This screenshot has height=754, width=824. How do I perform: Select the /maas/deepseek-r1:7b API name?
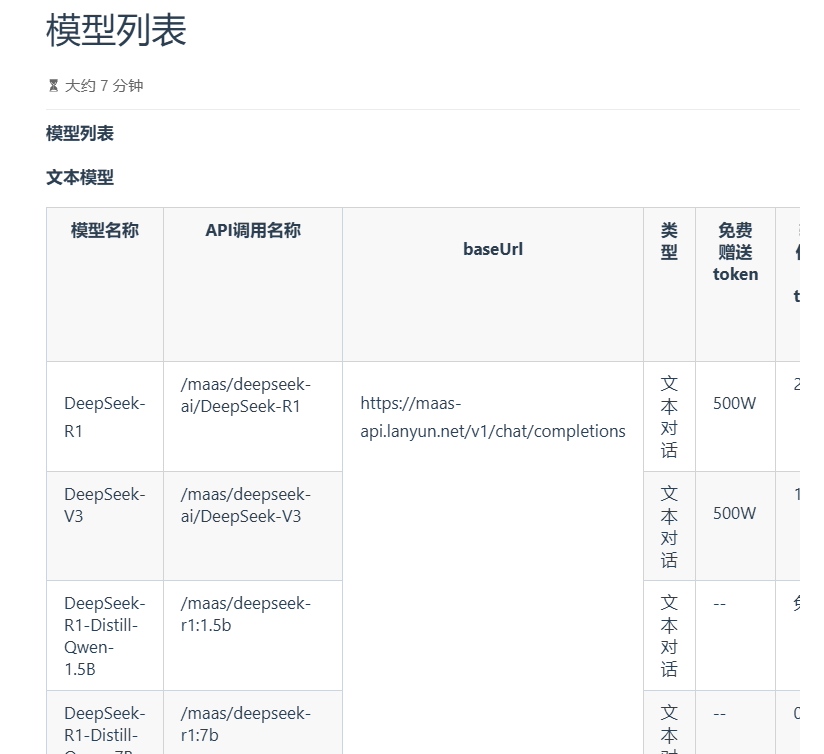click(x=245, y=724)
